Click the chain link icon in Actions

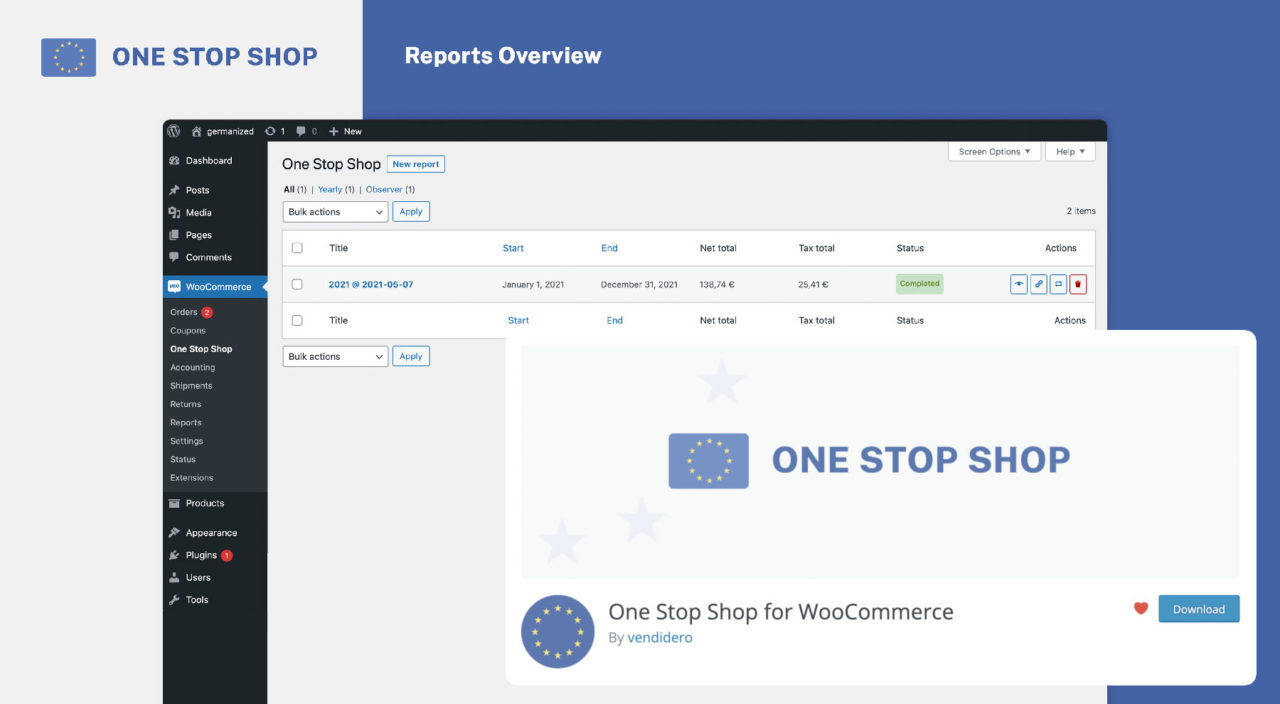tap(1039, 284)
